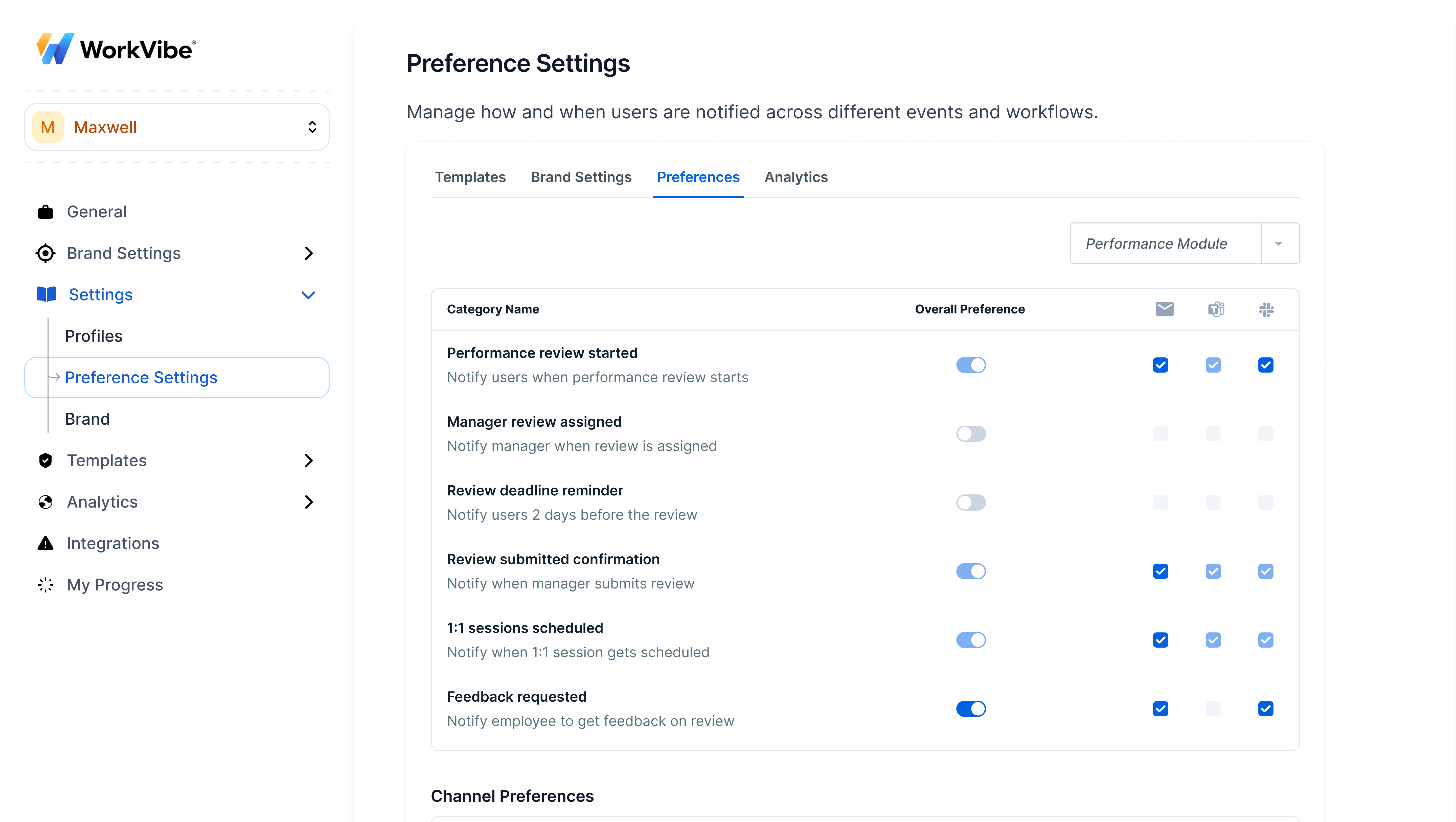Collapse the Settings section in sidebar
This screenshot has width=1456, height=822.
[309, 294]
